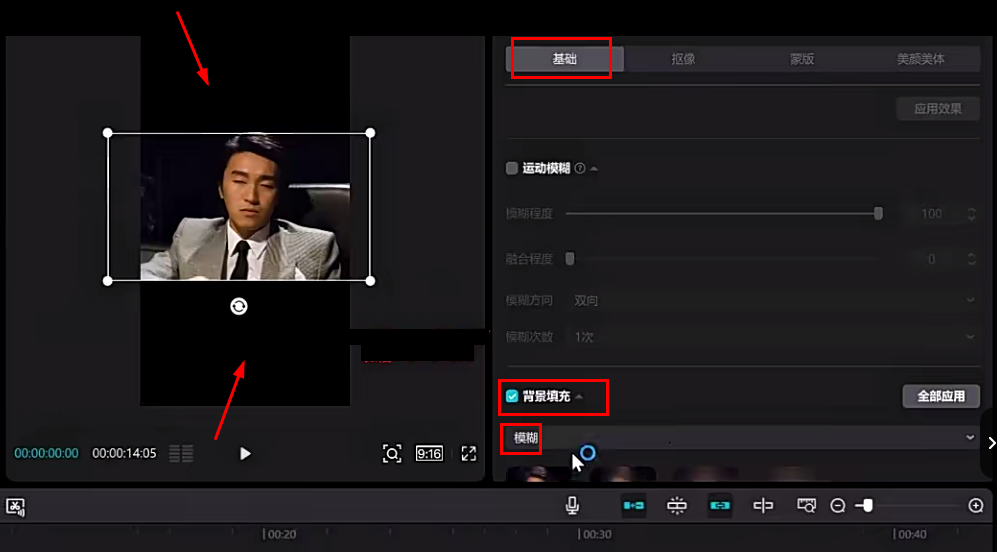
Task: Open the preview zoom-to-fit icon
Action: [x=392, y=453]
